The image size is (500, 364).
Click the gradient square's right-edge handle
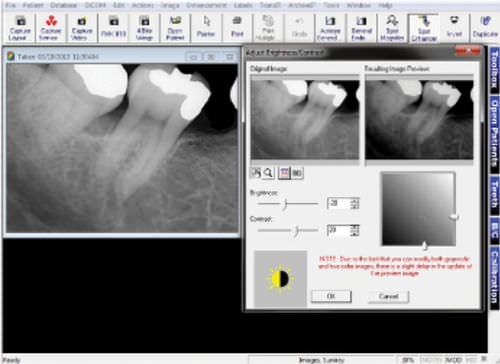tap(454, 217)
